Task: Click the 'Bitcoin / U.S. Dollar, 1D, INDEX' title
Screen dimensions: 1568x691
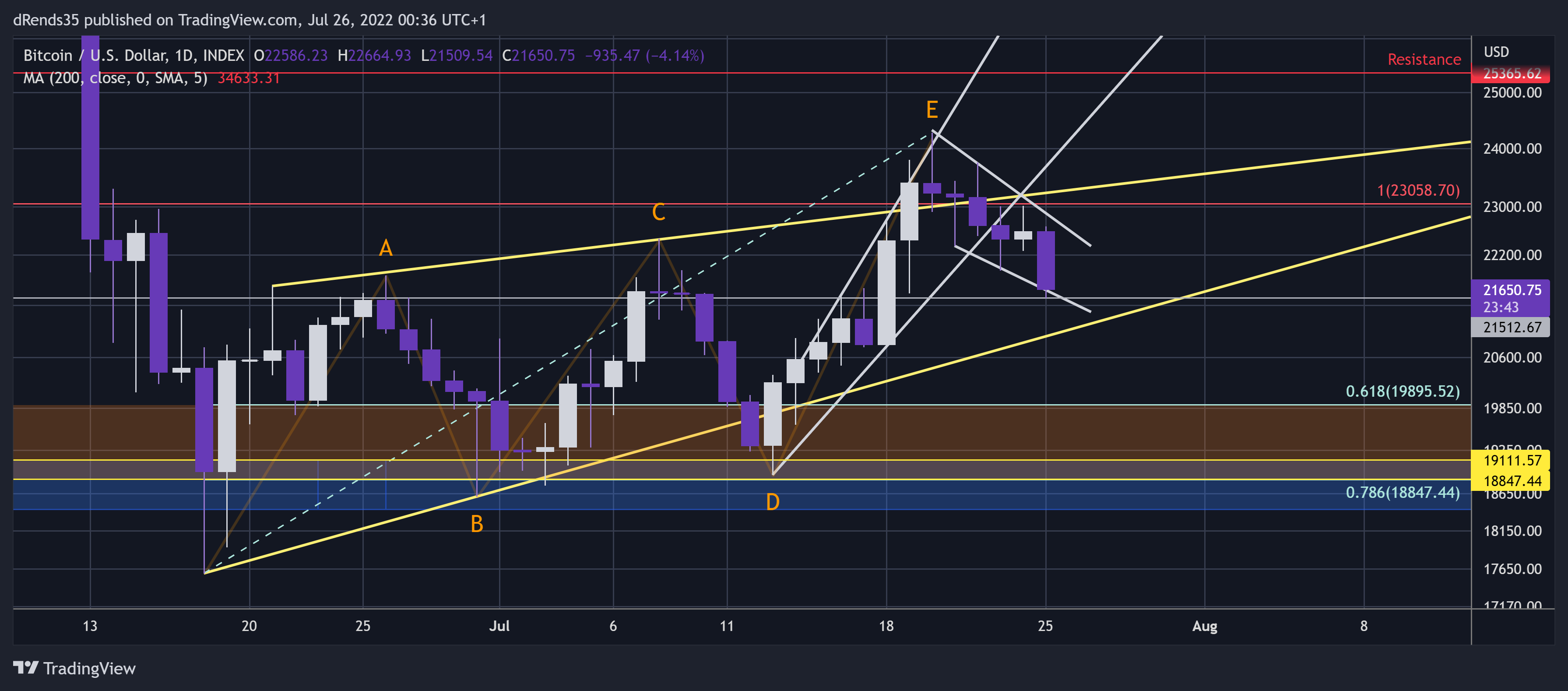Action: pyautogui.click(x=134, y=56)
